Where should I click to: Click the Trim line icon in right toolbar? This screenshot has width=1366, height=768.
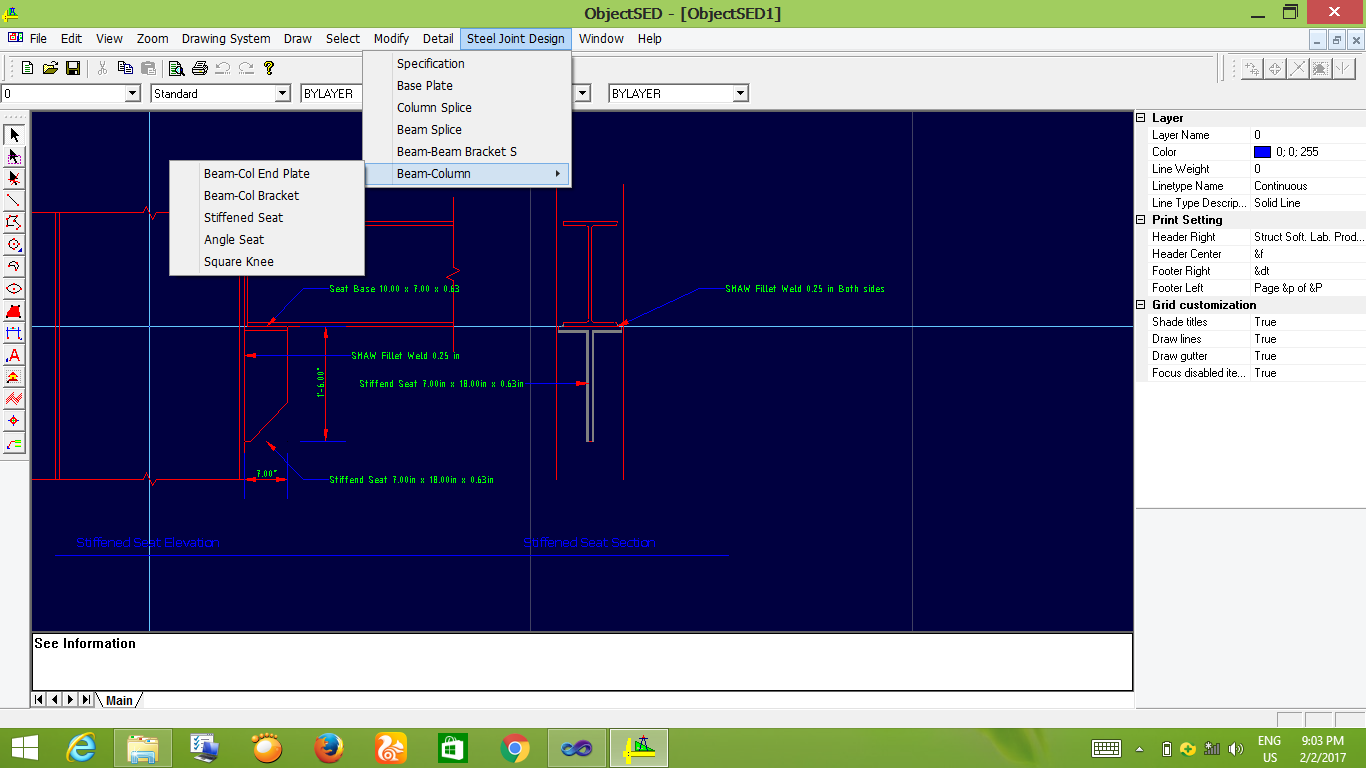tap(1298, 68)
